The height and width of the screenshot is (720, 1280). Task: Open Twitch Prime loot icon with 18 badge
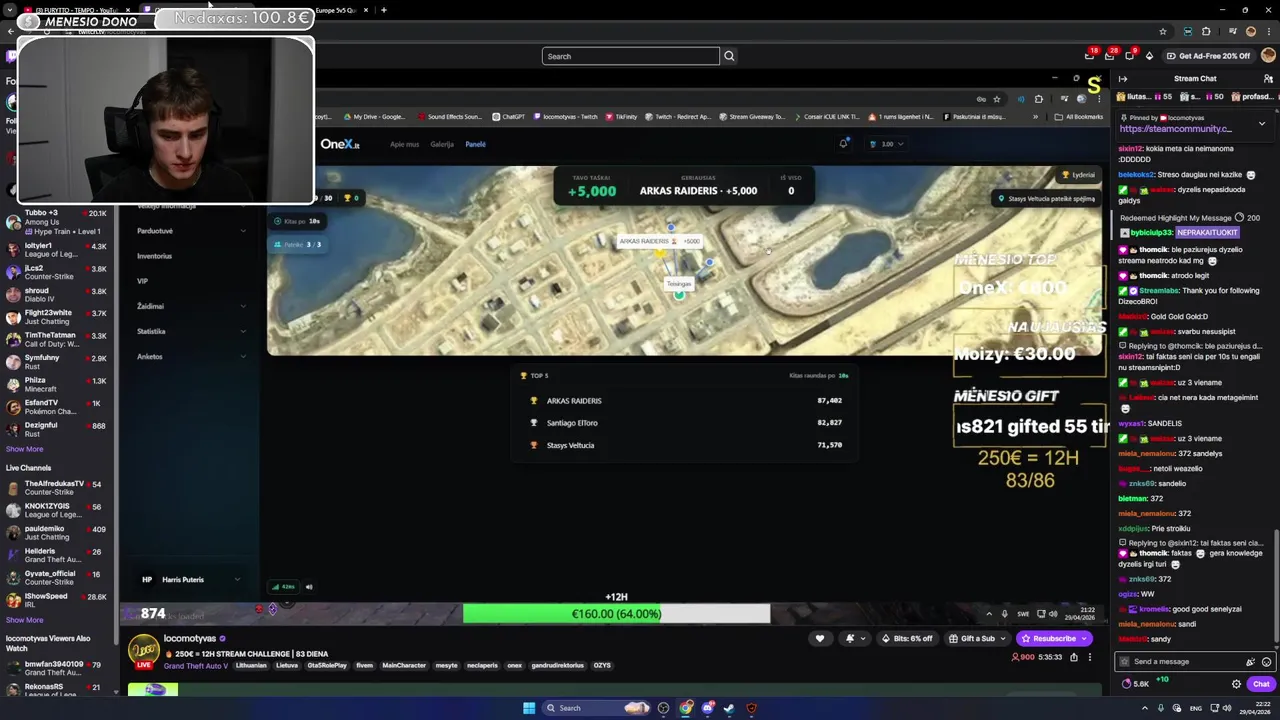1090,56
